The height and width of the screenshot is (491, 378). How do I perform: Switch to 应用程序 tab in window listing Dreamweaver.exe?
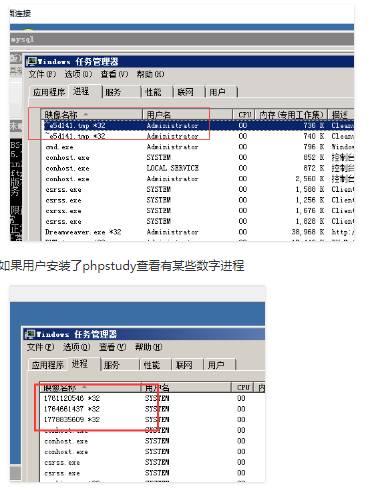click(49, 92)
